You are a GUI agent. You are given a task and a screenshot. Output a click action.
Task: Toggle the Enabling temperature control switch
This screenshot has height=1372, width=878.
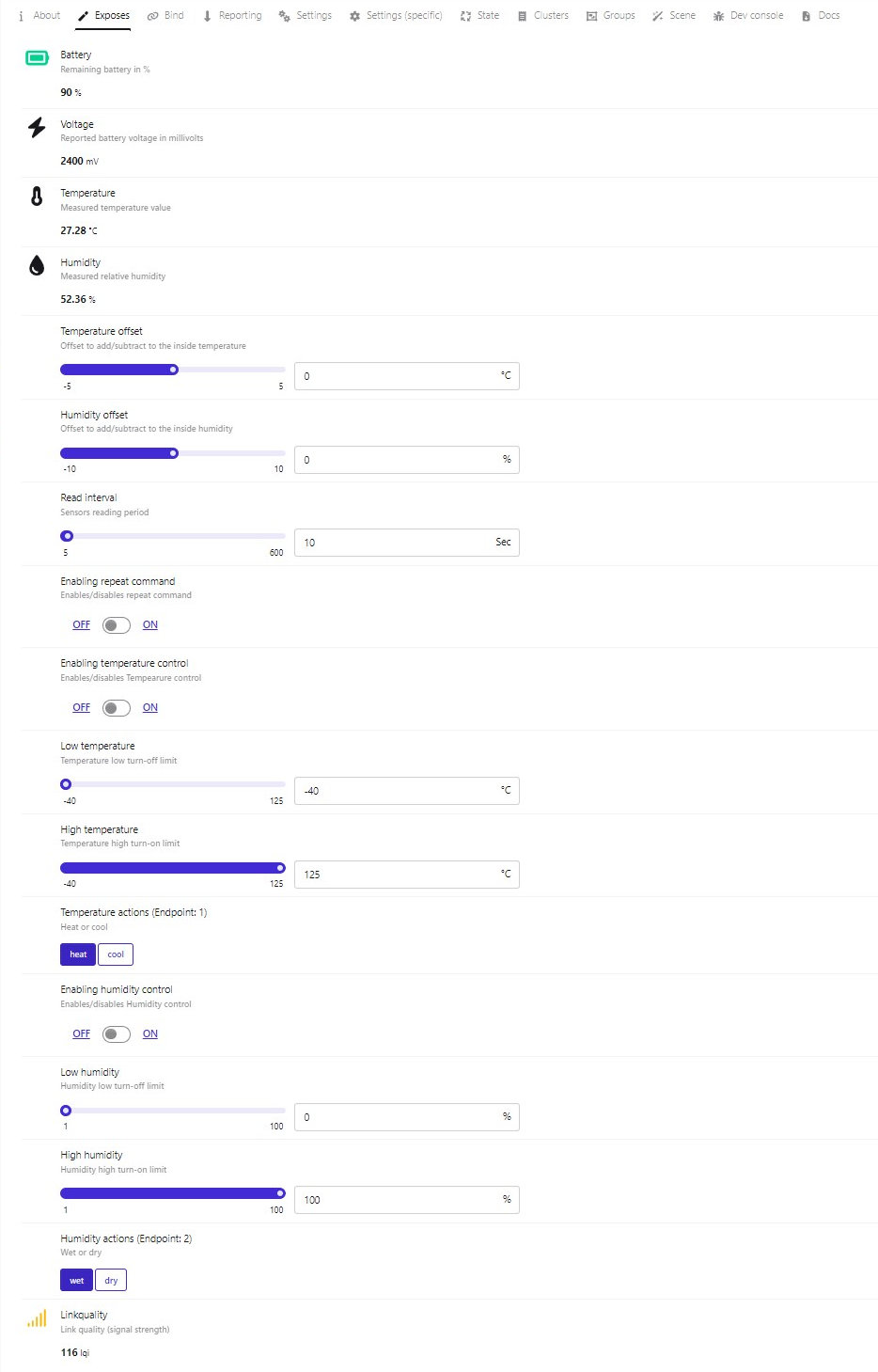[x=117, y=708]
